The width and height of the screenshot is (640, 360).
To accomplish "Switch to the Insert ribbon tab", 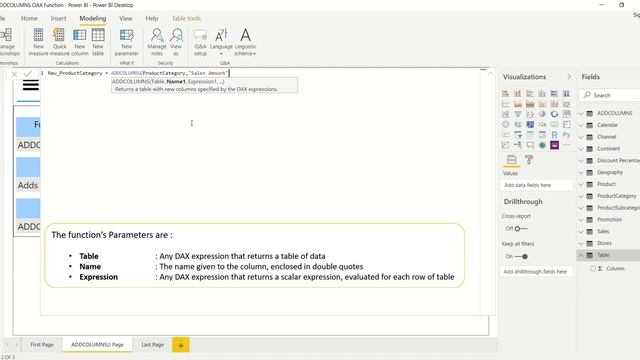I will [58, 18].
